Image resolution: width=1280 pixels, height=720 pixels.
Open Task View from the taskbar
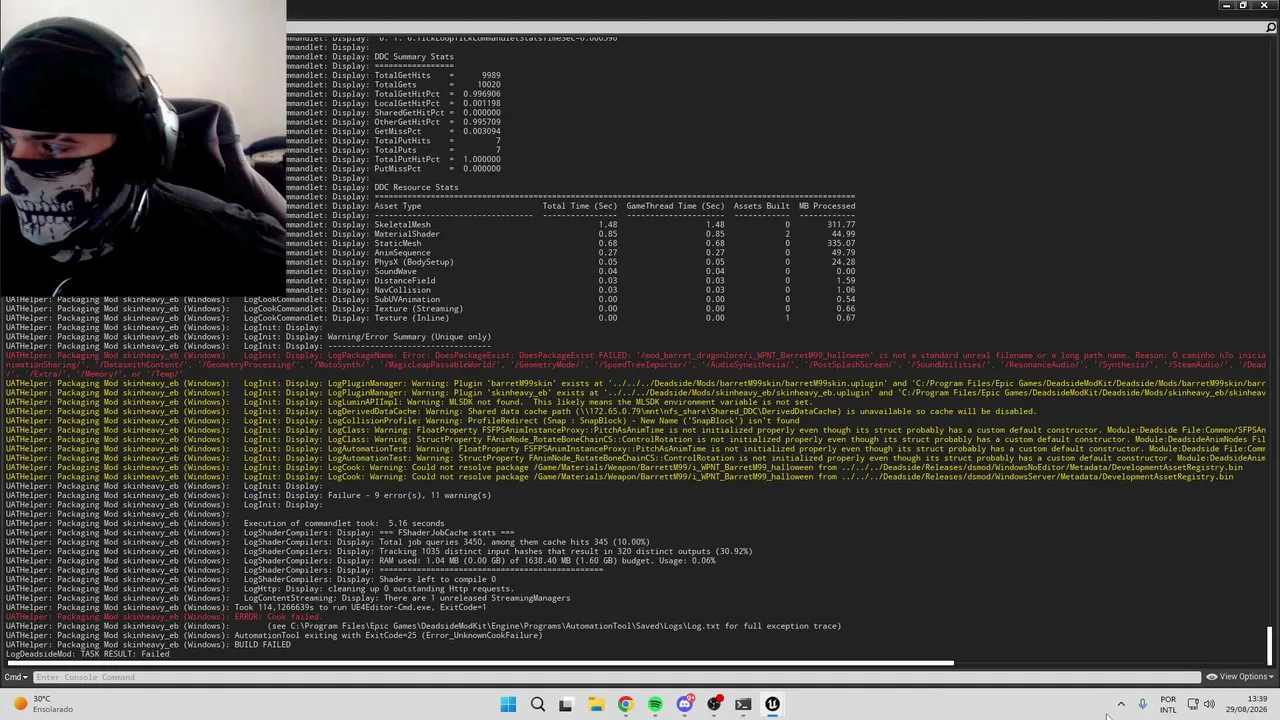(566, 705)
